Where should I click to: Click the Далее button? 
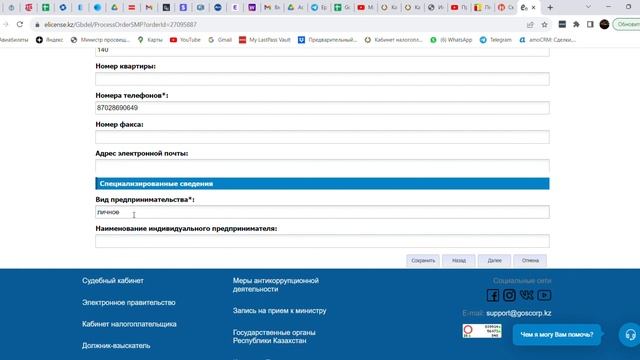[494, 260]
